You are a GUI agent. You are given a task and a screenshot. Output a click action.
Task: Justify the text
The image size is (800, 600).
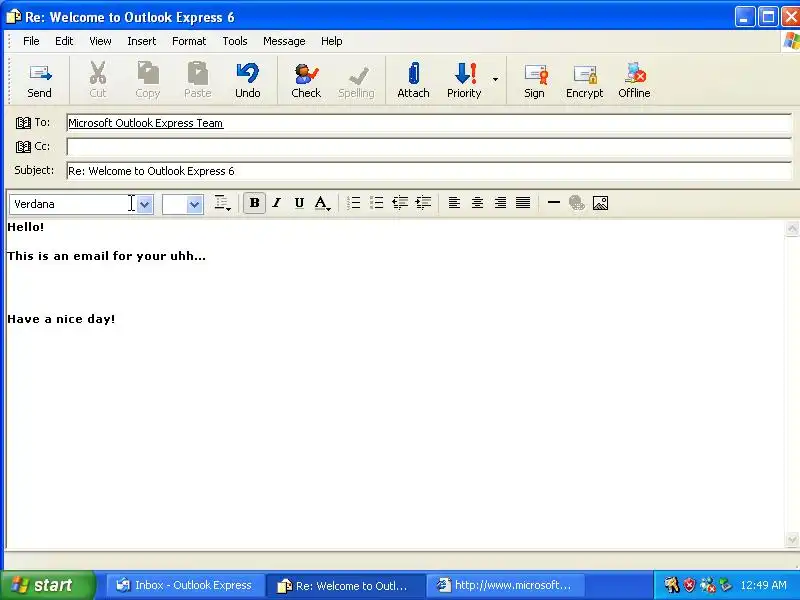coord(523,203)
